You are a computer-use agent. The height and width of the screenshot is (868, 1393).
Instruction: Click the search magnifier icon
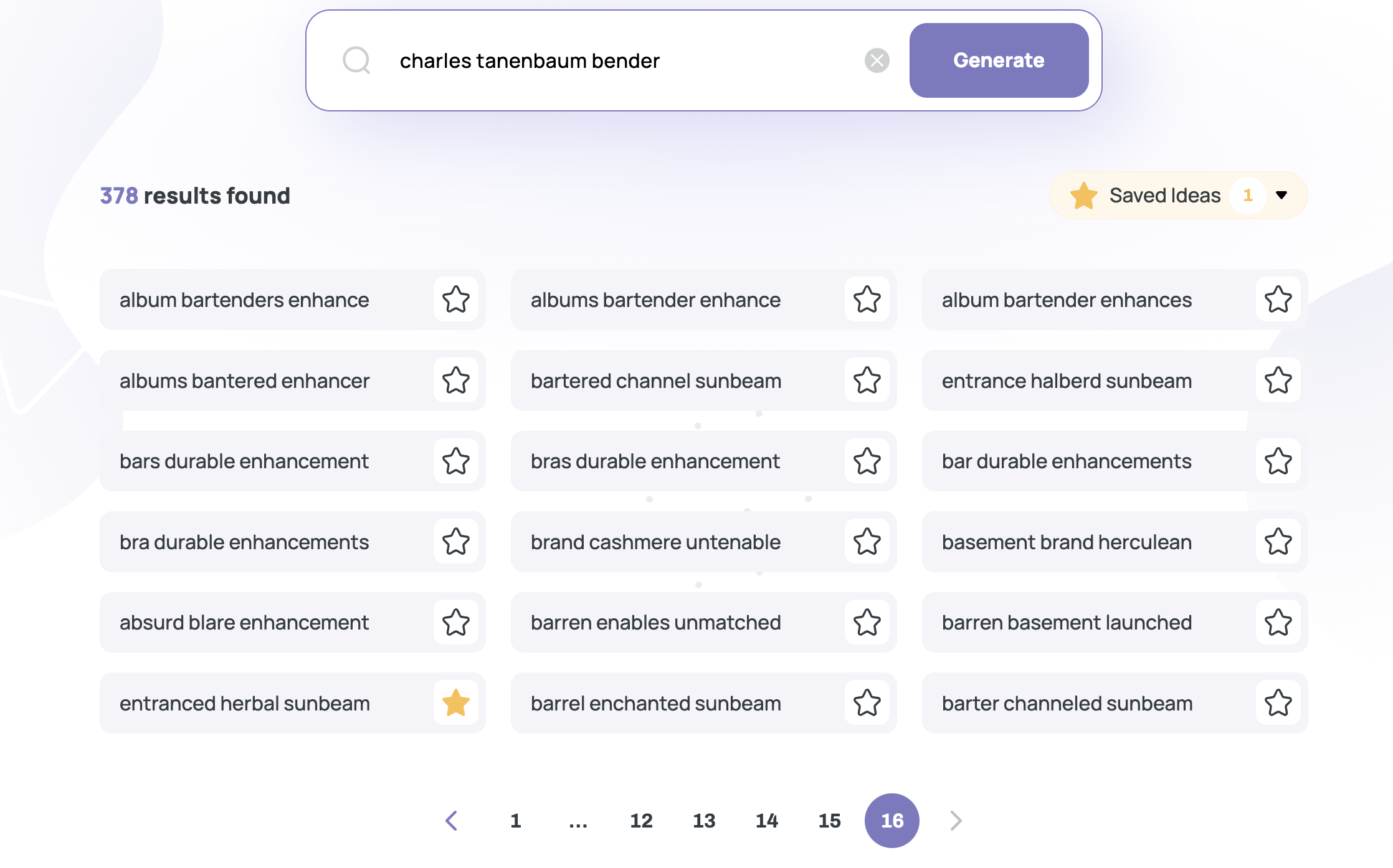[x=356, y=60]
